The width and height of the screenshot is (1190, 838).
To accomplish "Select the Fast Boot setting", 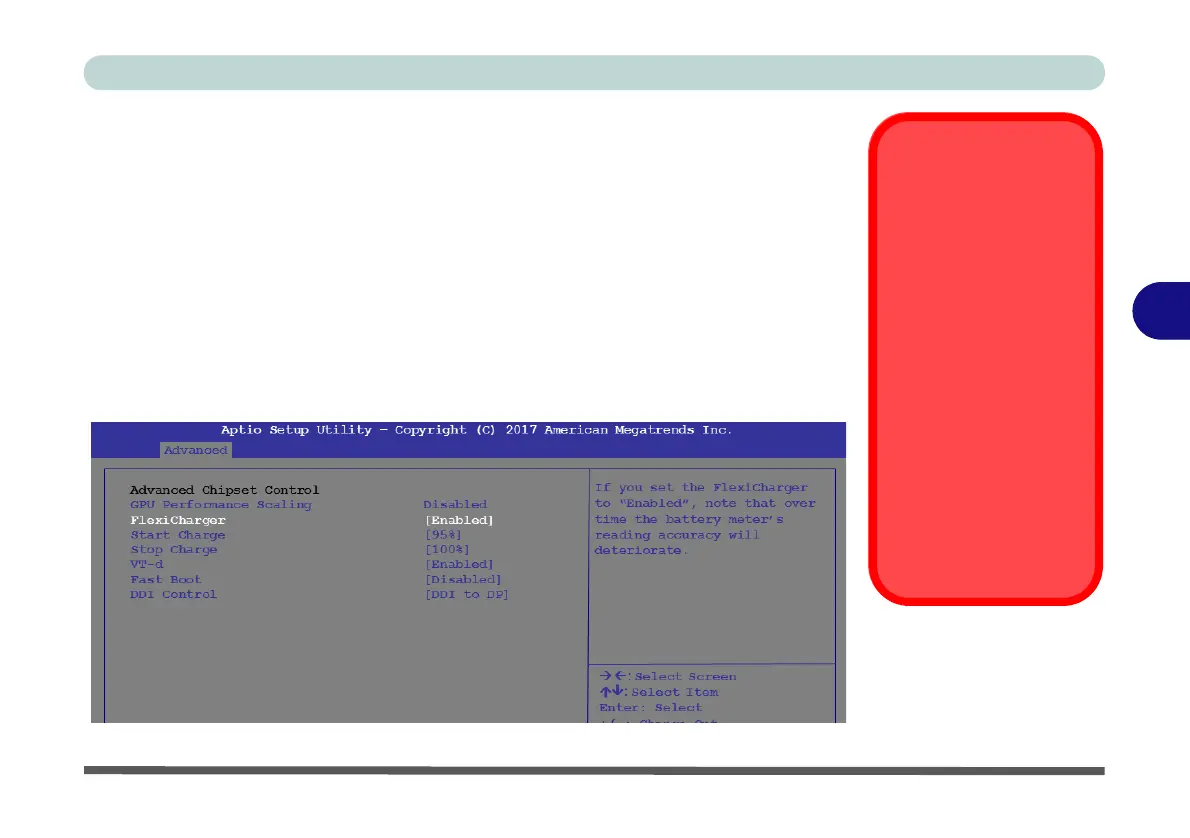I will (165, 579).
